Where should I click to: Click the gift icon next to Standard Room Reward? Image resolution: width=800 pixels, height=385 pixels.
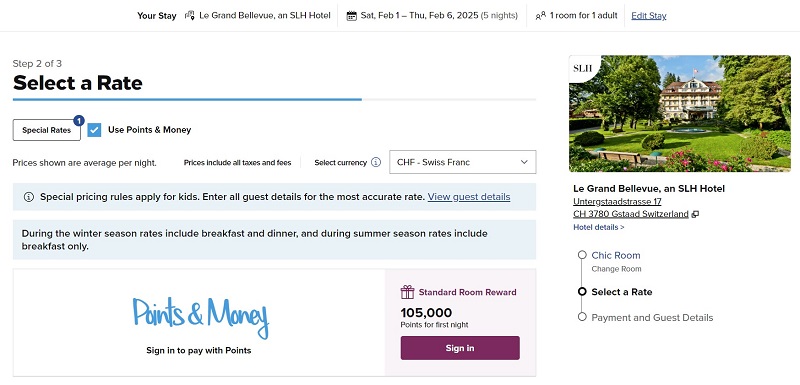pyautogui.click(x=407, y=292)
